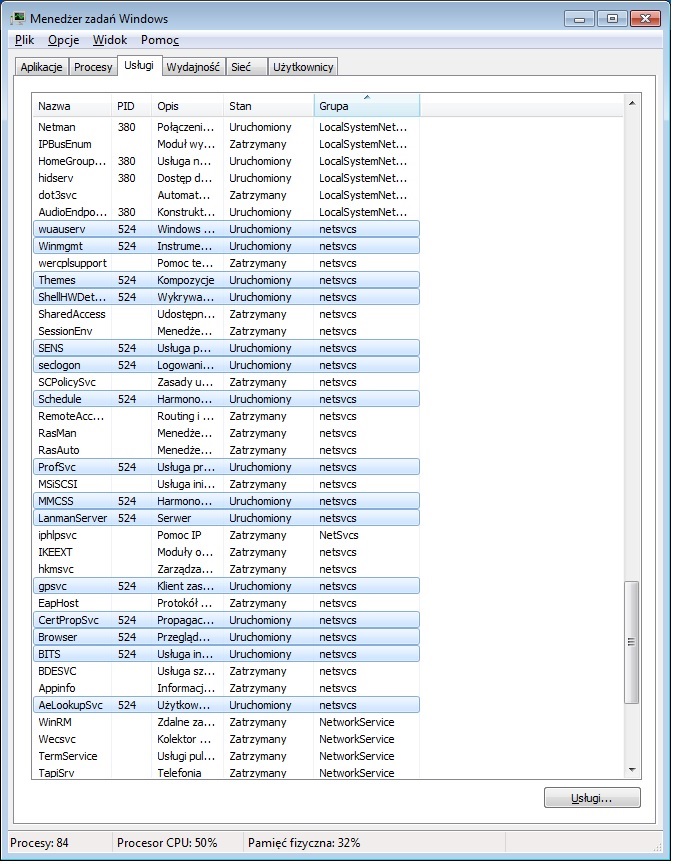This screenshot has height=864, width=674.
Task: Click the scrollbar down arrow
Action: click(632, 770)
